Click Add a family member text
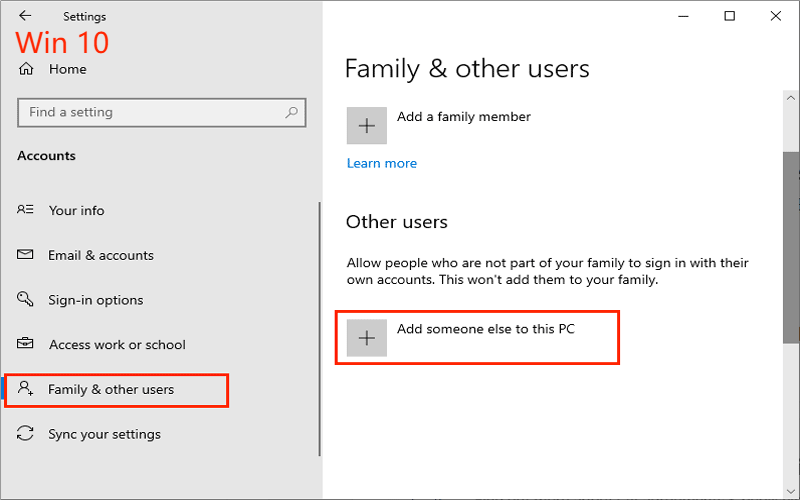The height and width of the screenshot is (500, 800). (x=464, y=117)
